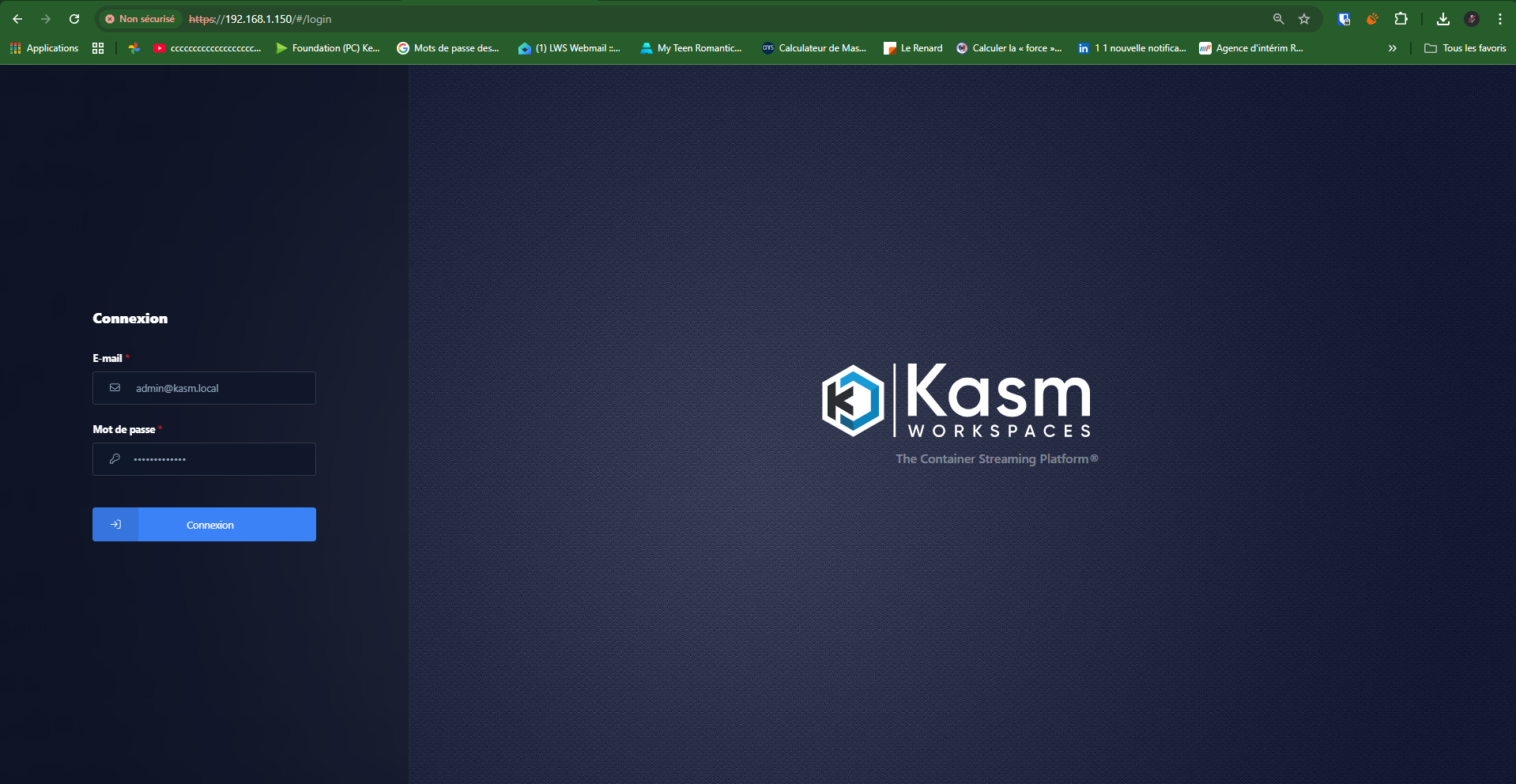Open the LWS Webmail bookmark

tap(569, 48)
